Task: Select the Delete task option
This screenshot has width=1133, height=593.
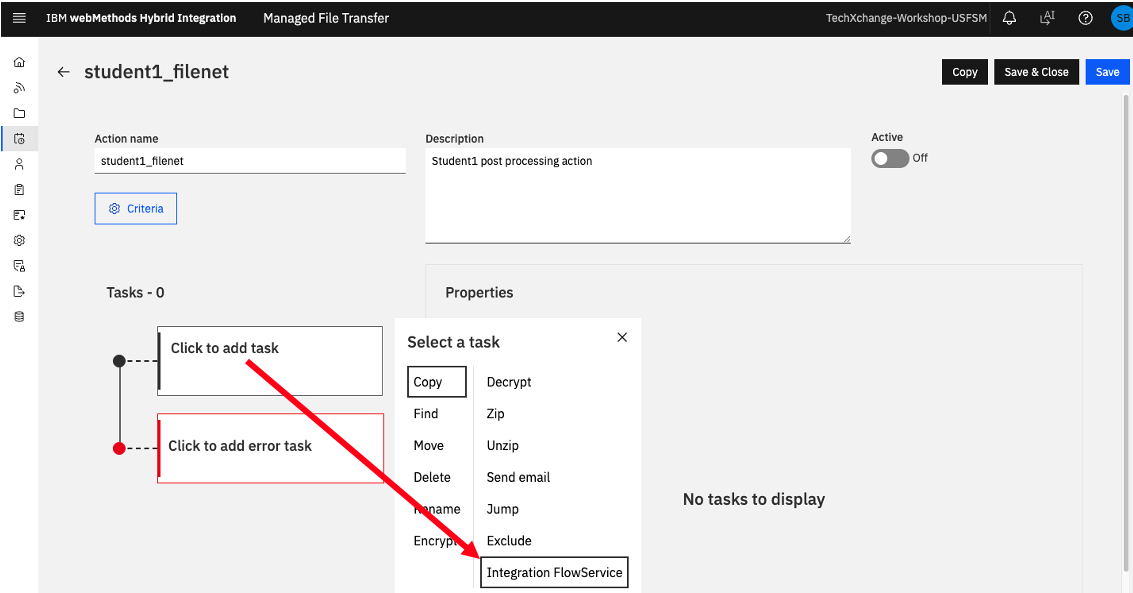Action: (432, 477)
